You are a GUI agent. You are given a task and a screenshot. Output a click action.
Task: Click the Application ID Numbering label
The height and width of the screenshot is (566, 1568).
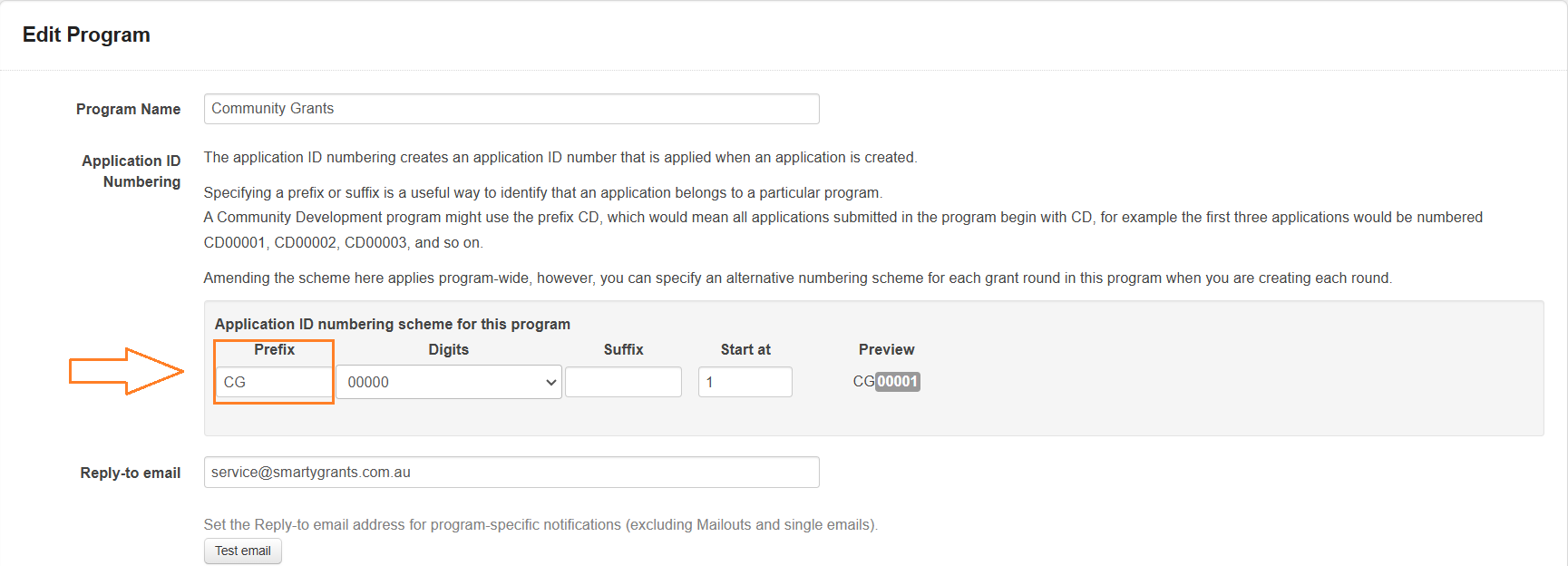[x=131, y=171]
